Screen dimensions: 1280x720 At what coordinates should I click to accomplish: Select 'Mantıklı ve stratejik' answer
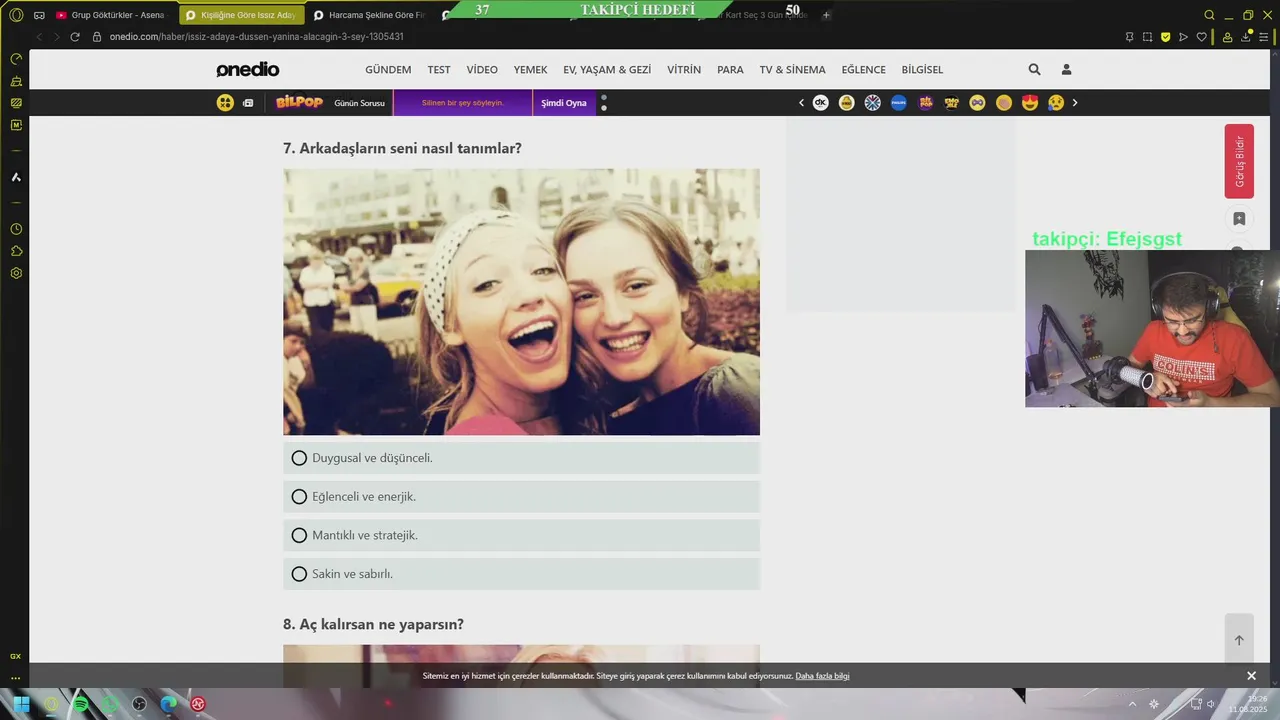click(521, 535)
